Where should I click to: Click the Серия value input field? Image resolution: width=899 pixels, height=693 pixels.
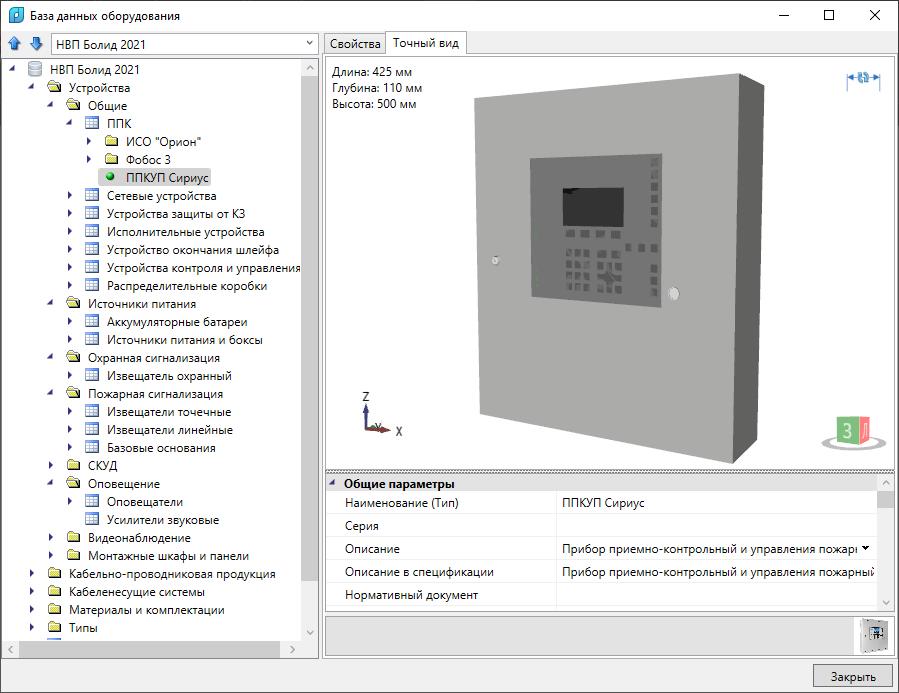715,526
